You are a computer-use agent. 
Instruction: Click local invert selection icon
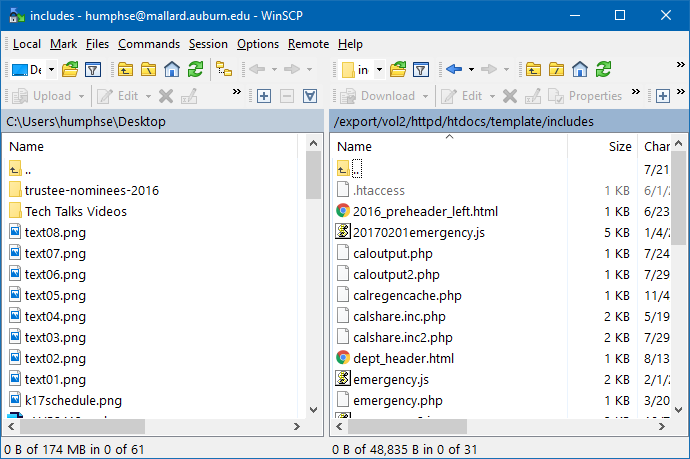coord(310,96)
